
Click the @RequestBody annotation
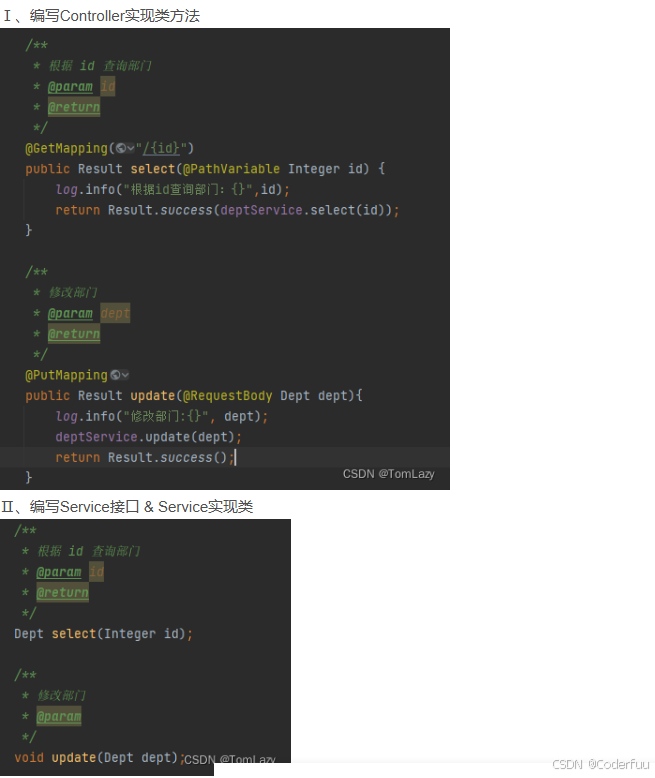[227, 395]
